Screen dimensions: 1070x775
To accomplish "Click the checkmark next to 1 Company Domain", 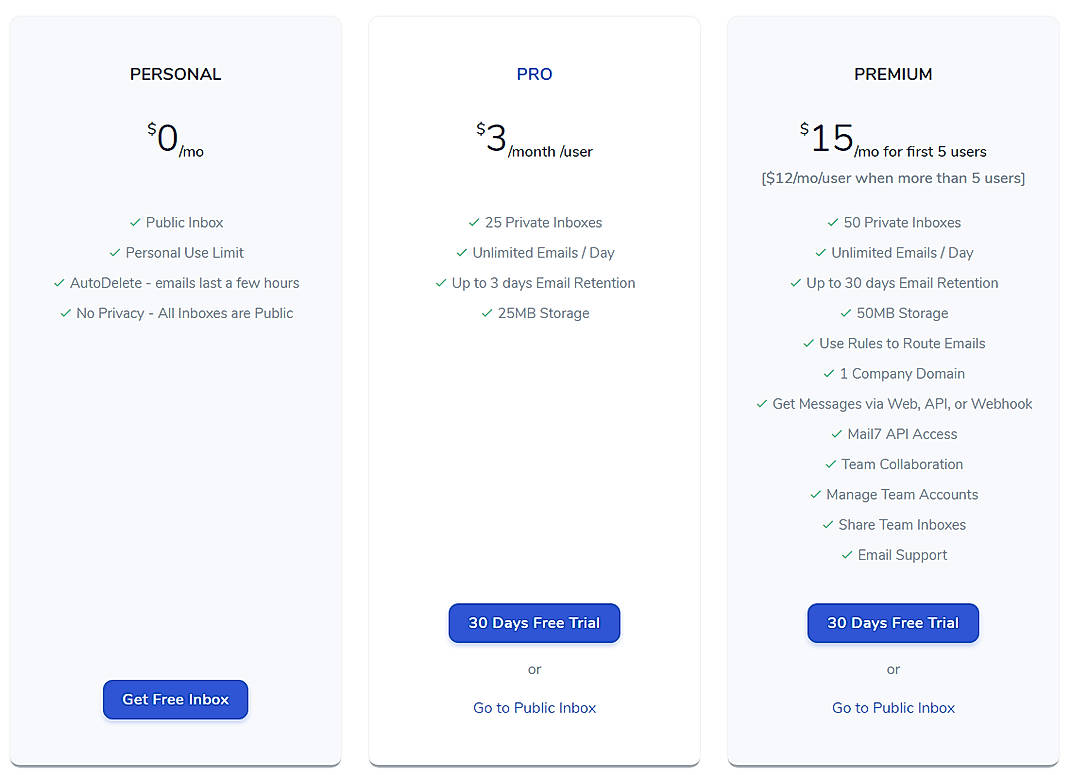I will pos(828,373).
